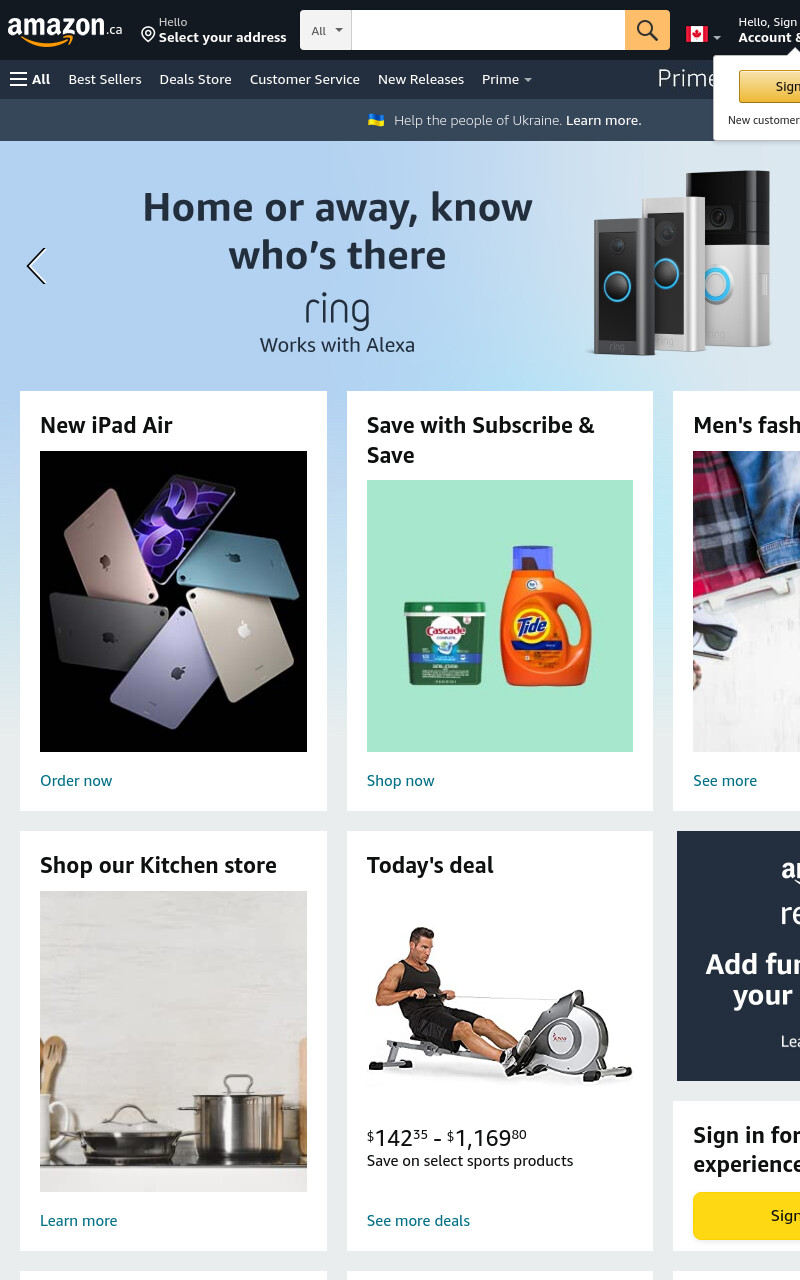The image size is (800, 1280).
Task: Click the Order now link
Action: 76,781
